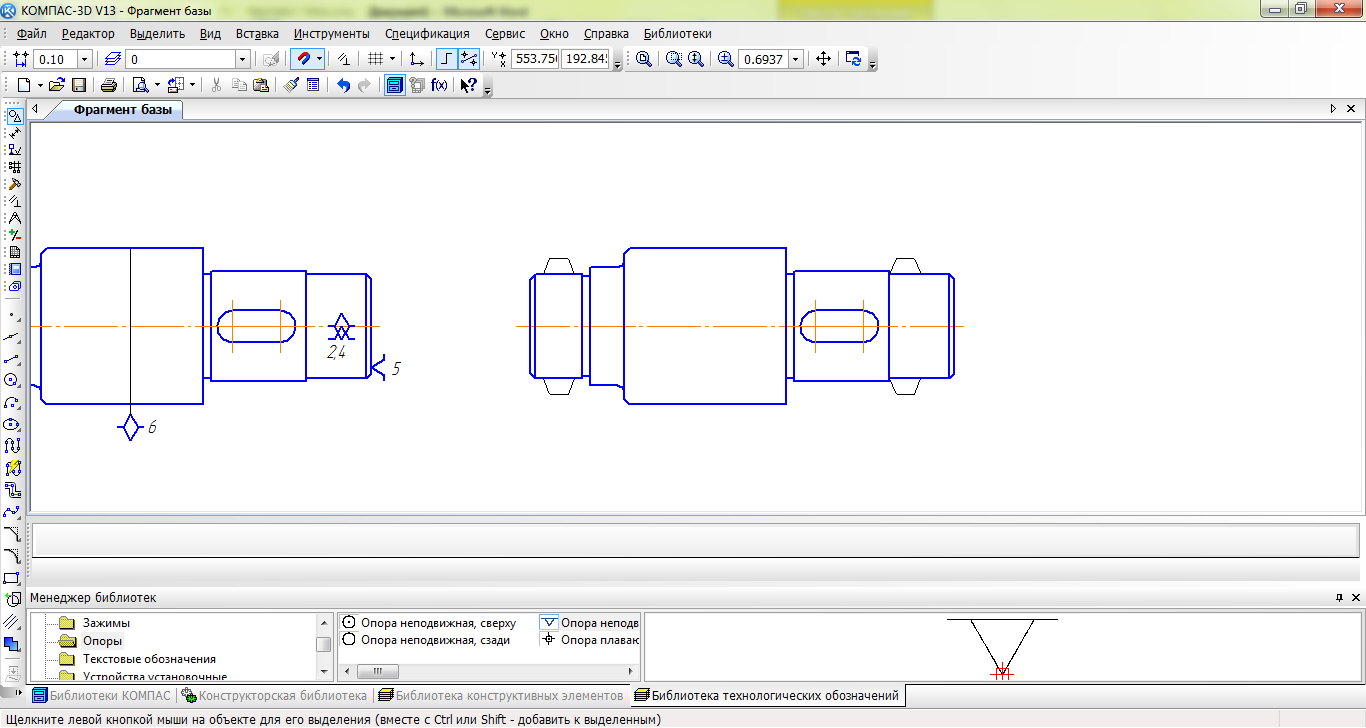This screenshot has height=728, width=1366.
Task: Activate the pan view crossed-arrows icon
Action: pyautogui.click(x=823, y=59)
